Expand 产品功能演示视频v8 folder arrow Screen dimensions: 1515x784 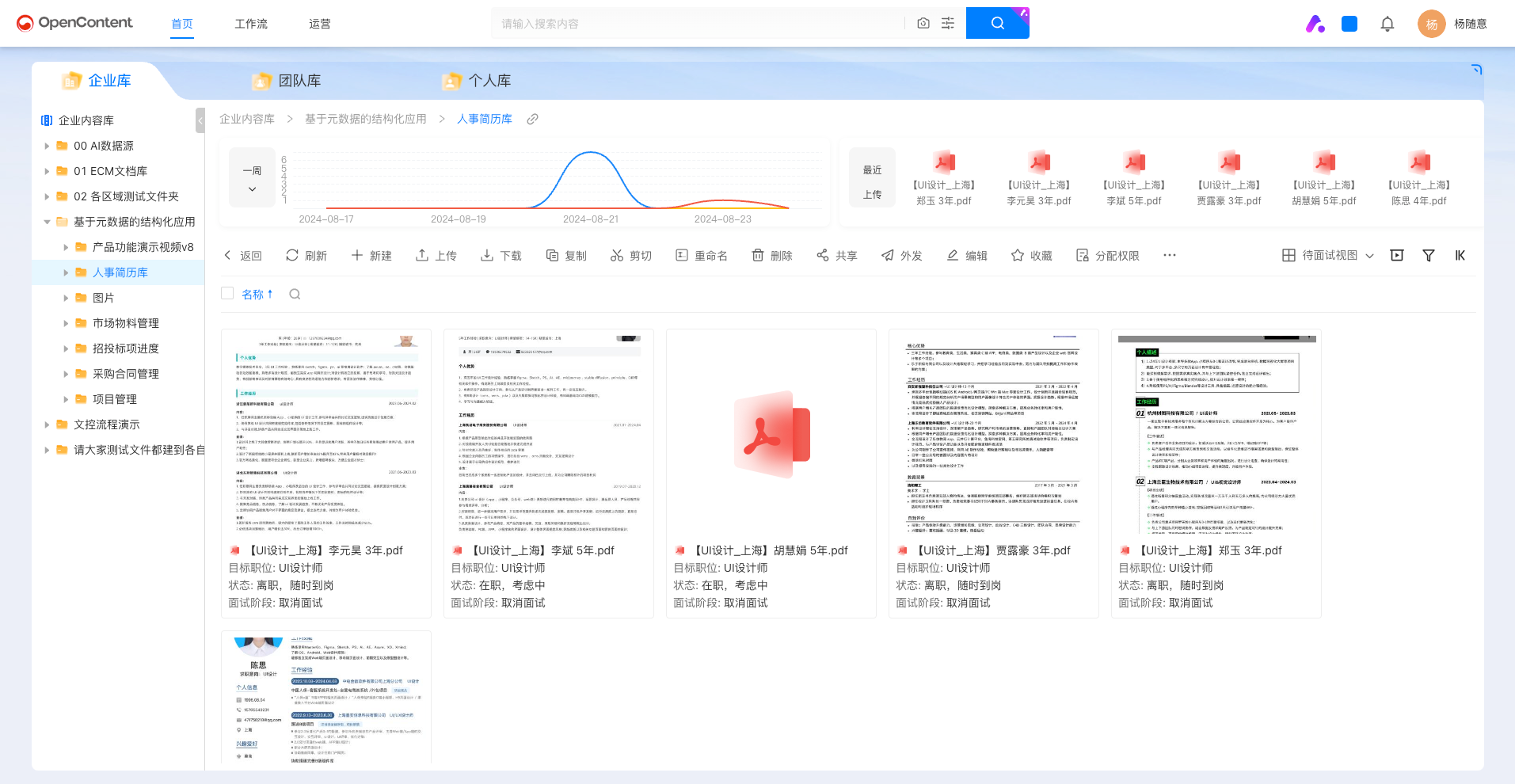click(66, 247)
